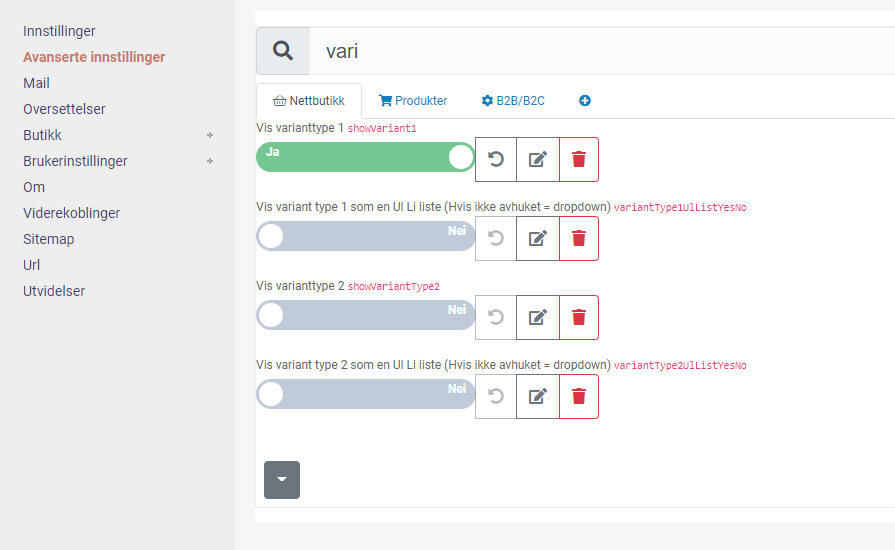Open the B2B/B2C tab
Image resolution: width=895 pixels, height=550 pixels.
click(x=513, y=101)
